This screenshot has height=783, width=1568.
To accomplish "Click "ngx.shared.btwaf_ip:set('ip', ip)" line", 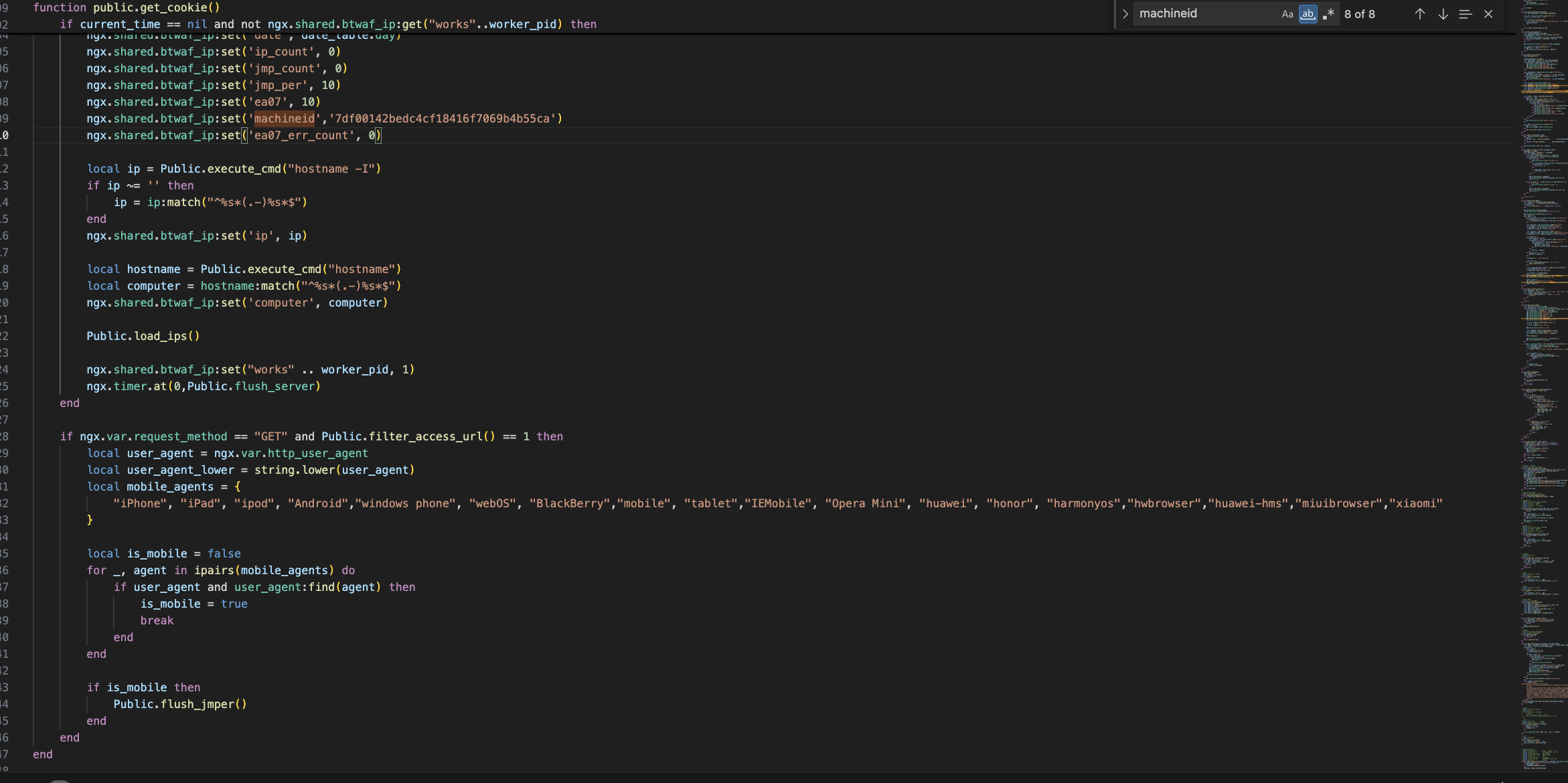I will [197, 236].
